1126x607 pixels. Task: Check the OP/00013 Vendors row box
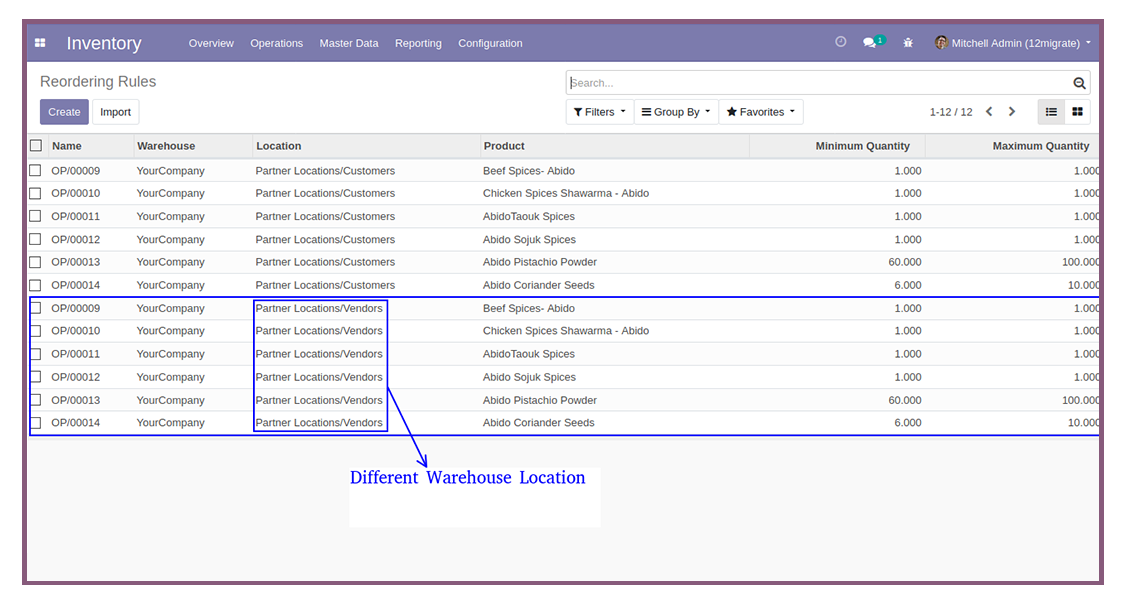tap(36, 400)
